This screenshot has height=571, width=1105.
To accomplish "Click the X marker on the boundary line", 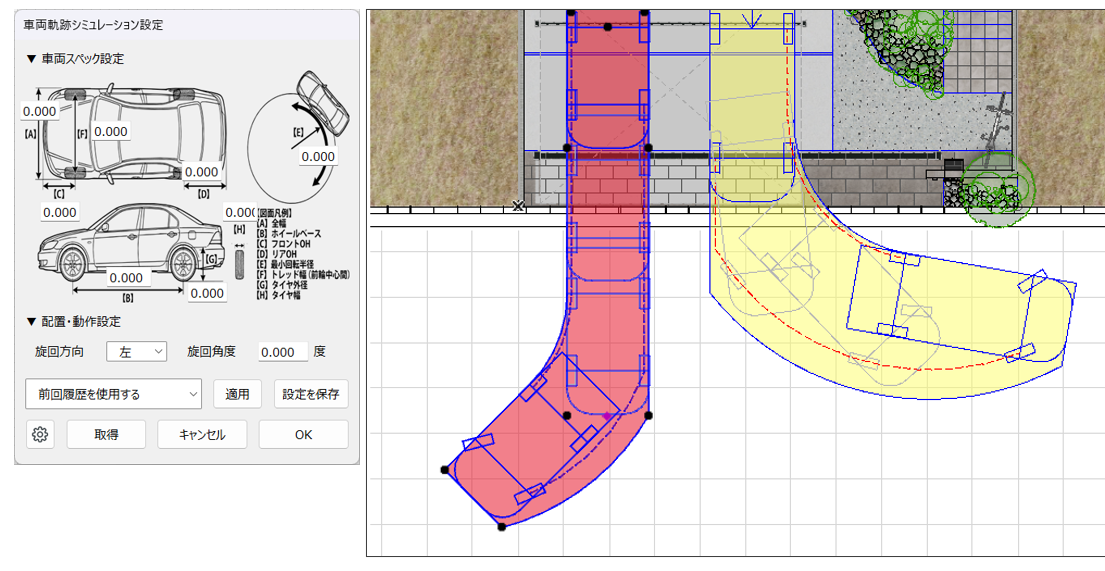I will (517, 206).
